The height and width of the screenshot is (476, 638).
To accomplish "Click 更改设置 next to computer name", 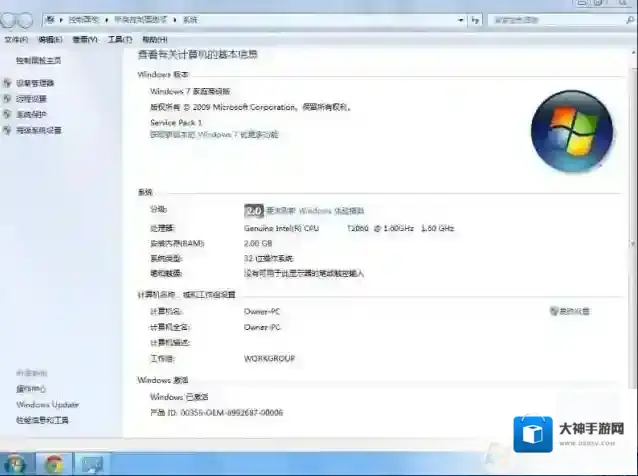I will (x=570, y=311).
